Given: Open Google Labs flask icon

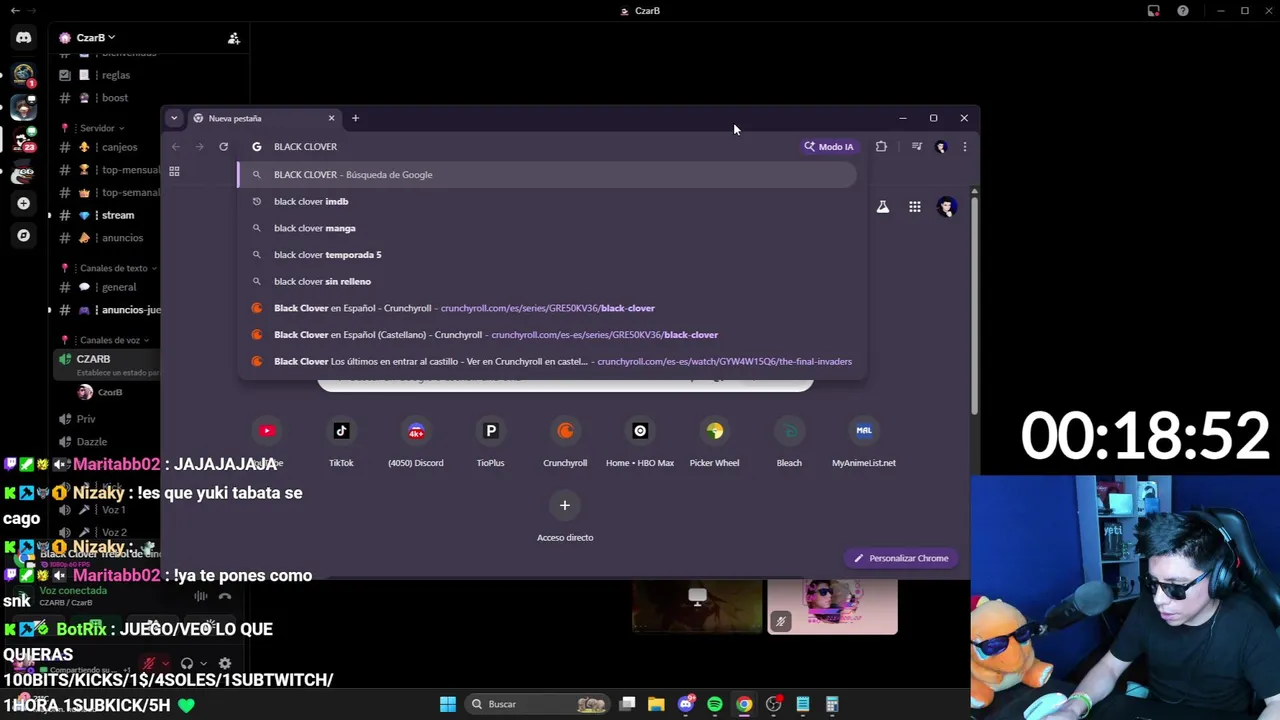Looking at the screenshot, I should (x=883, y=207).
